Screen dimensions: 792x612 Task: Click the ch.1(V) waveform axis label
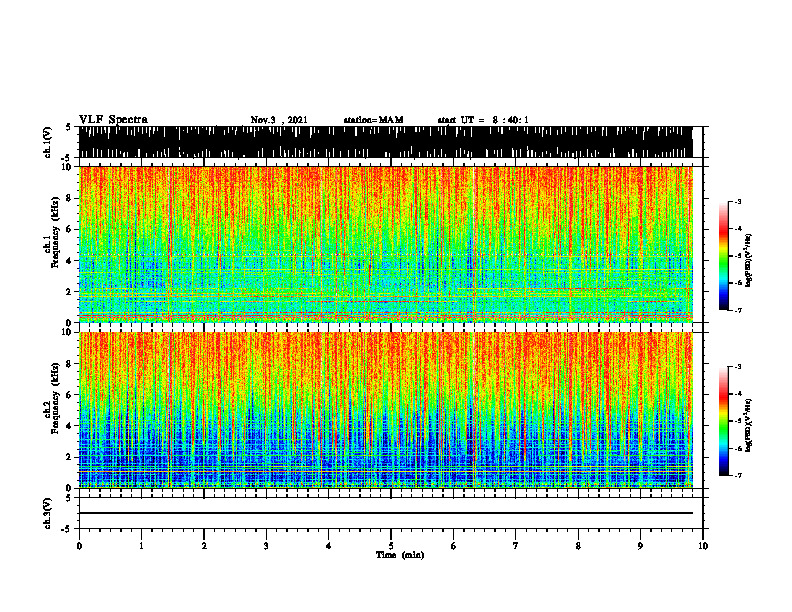click(47, 142)
